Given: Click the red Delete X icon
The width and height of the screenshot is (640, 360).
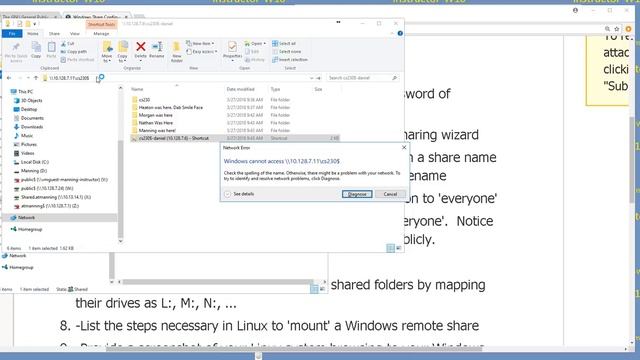Looking at the screenshot, I should click(140, 47).
